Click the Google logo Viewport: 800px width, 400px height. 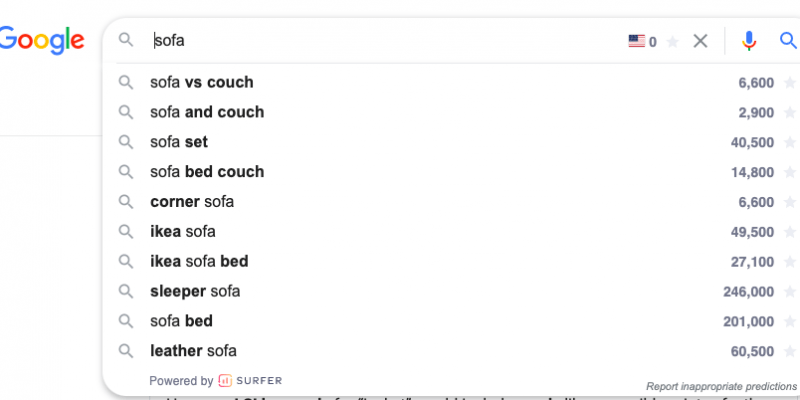(40, 41)
